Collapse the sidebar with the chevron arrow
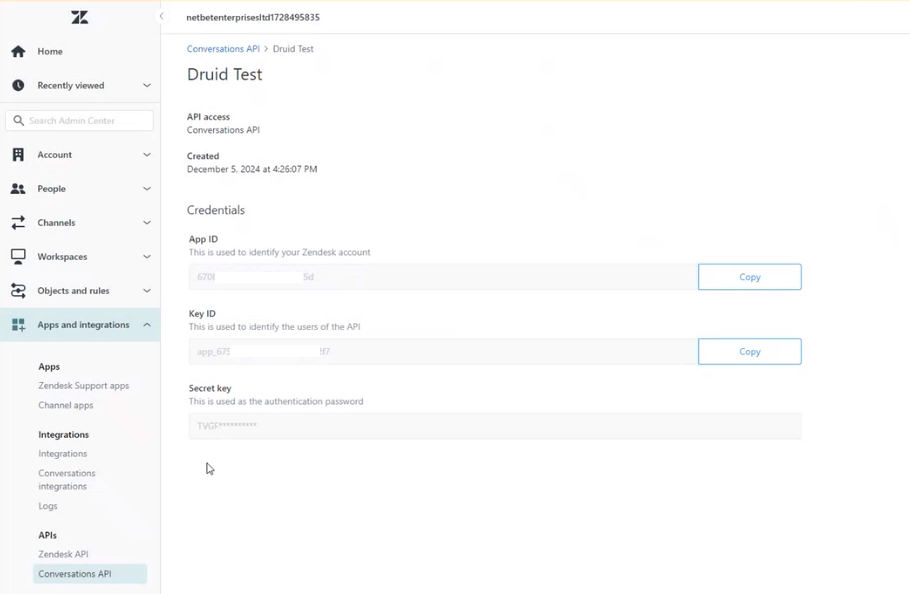The image size is (910, 594). click(161, 16)
